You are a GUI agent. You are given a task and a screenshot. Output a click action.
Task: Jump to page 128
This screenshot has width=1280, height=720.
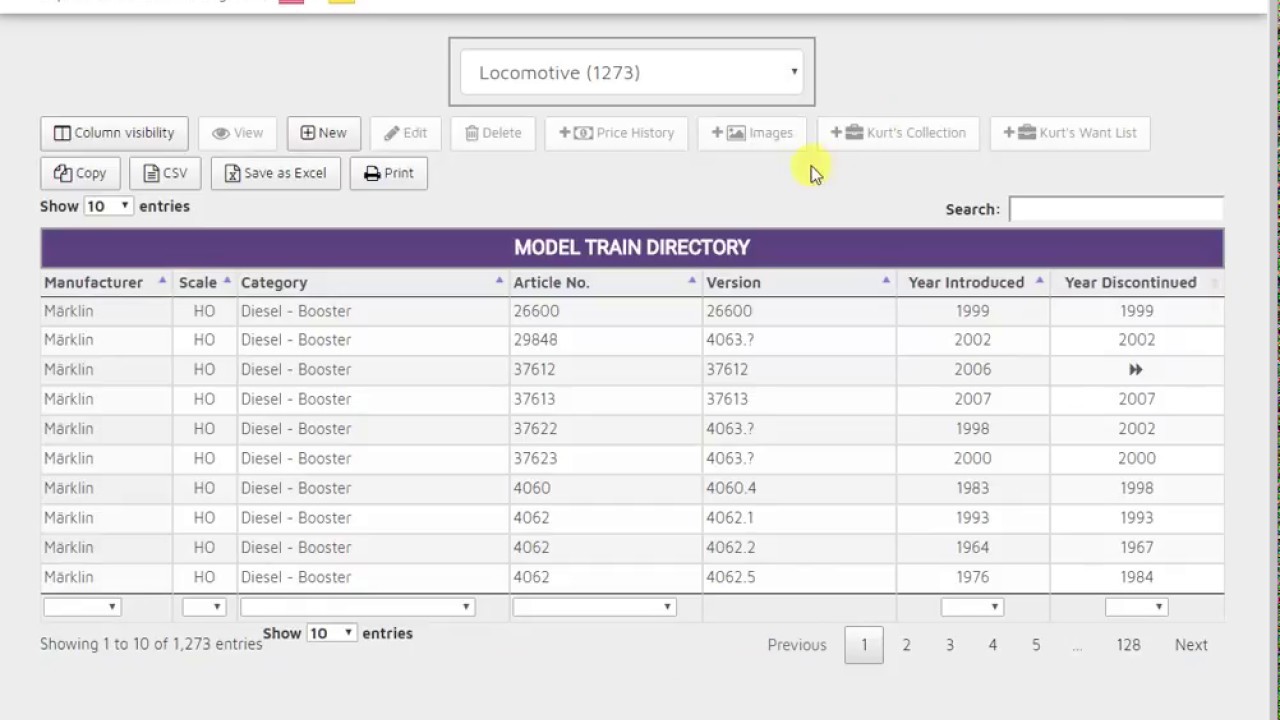[1129, 645]
